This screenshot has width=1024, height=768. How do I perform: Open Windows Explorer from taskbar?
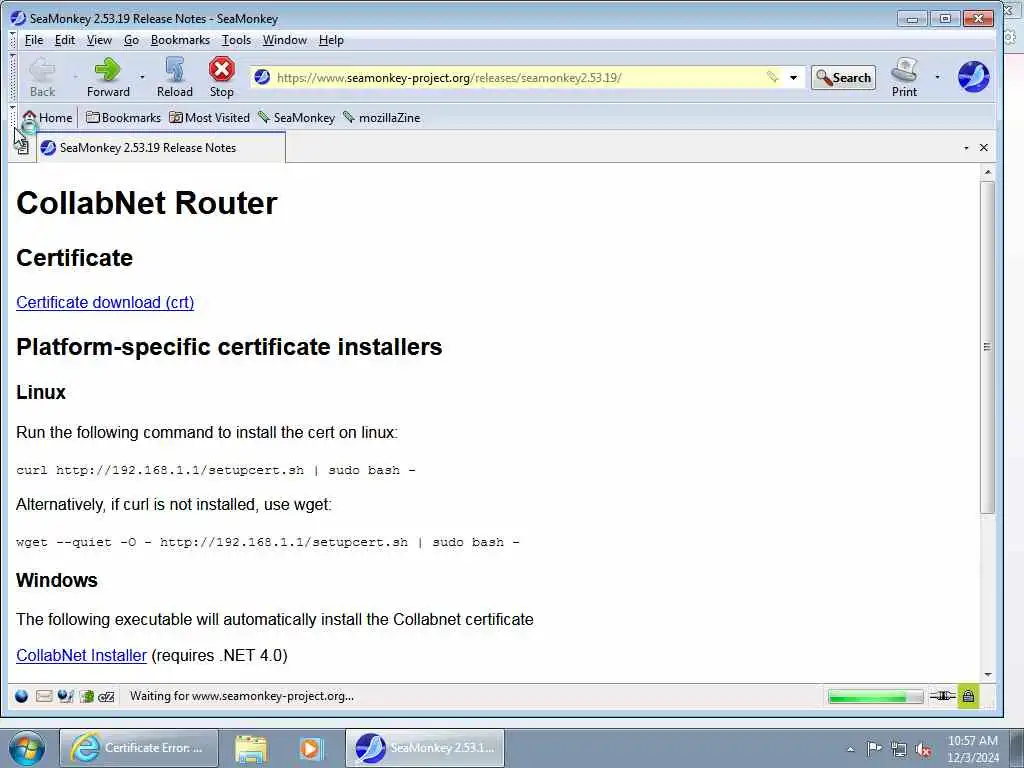pos(251,748)
